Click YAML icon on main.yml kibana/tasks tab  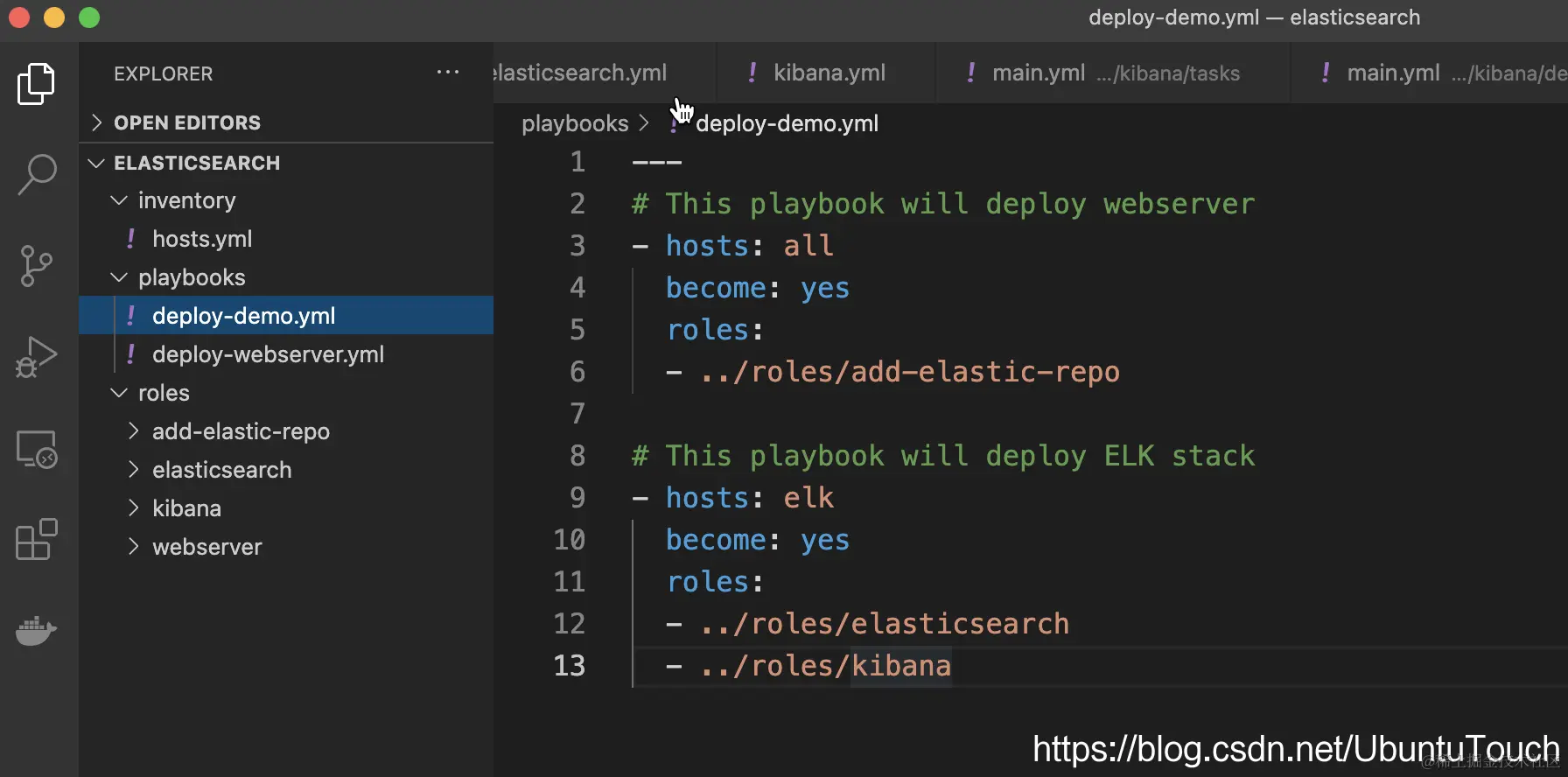point(971,72)
